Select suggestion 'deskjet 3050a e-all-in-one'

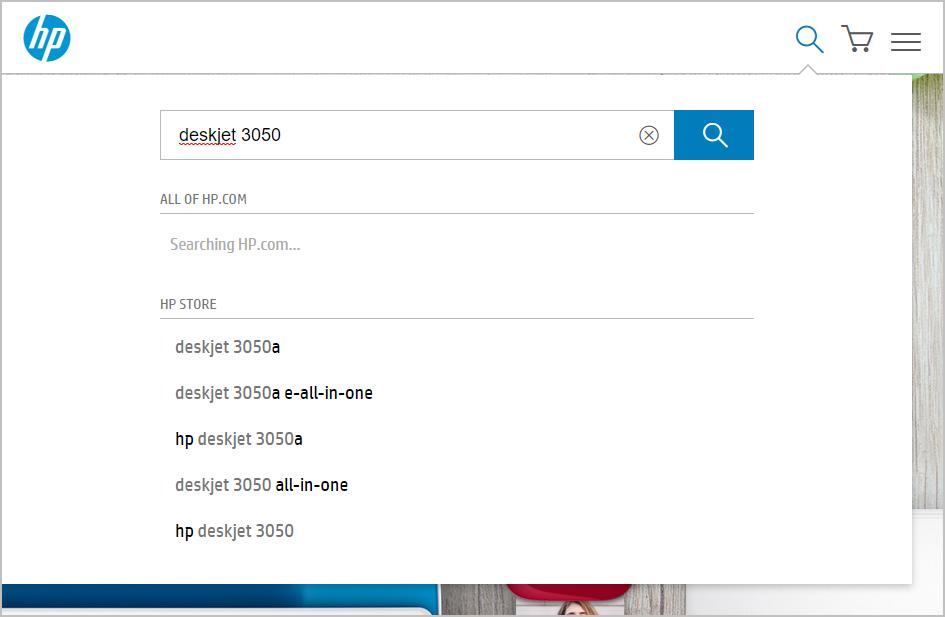point(274,393)
